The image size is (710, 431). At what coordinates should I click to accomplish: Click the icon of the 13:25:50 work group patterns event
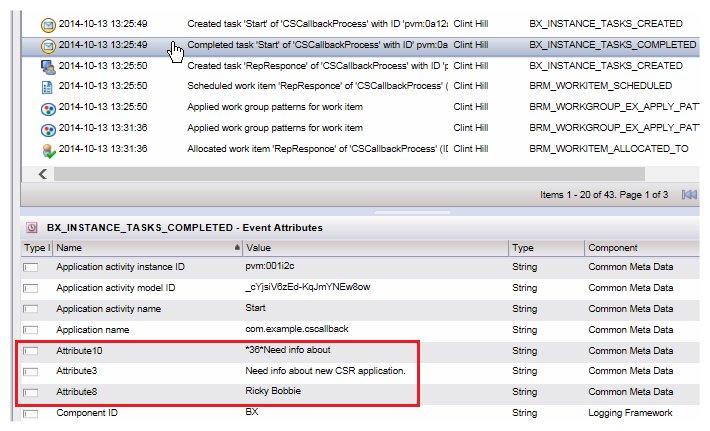click(x=47, y=108)
